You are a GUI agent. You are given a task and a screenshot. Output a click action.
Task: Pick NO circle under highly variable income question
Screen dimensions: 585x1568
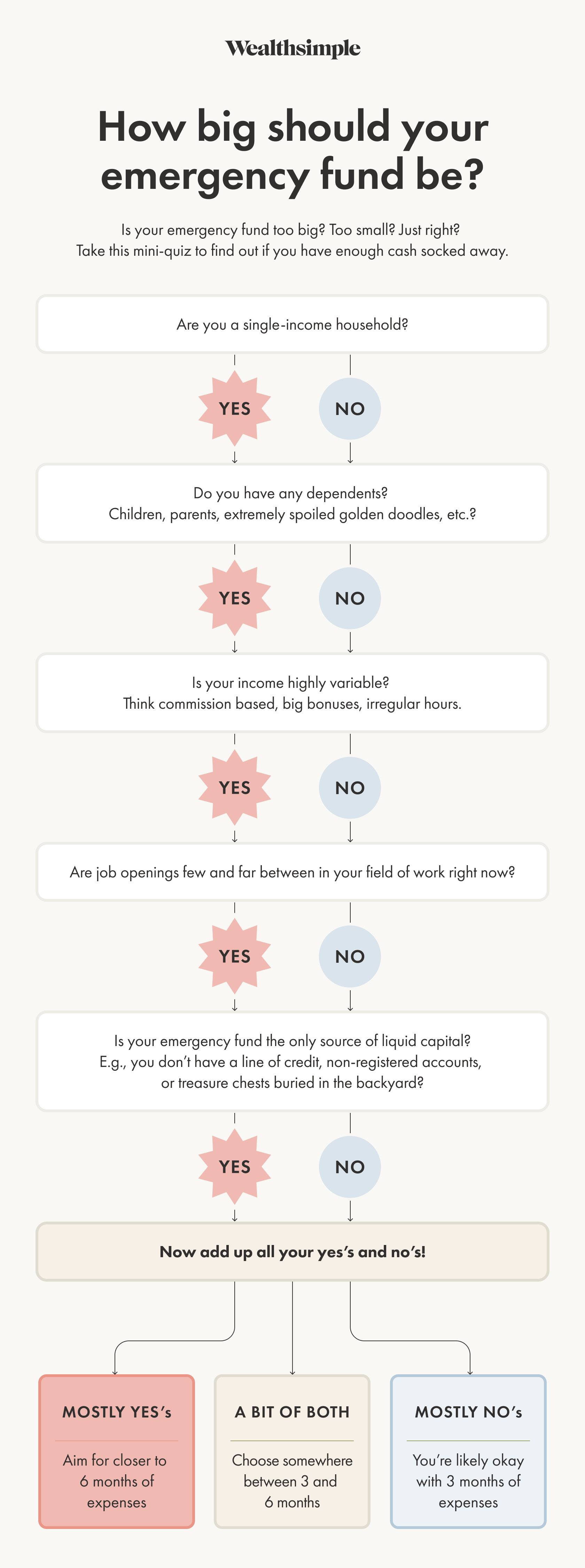pos(350,787)
